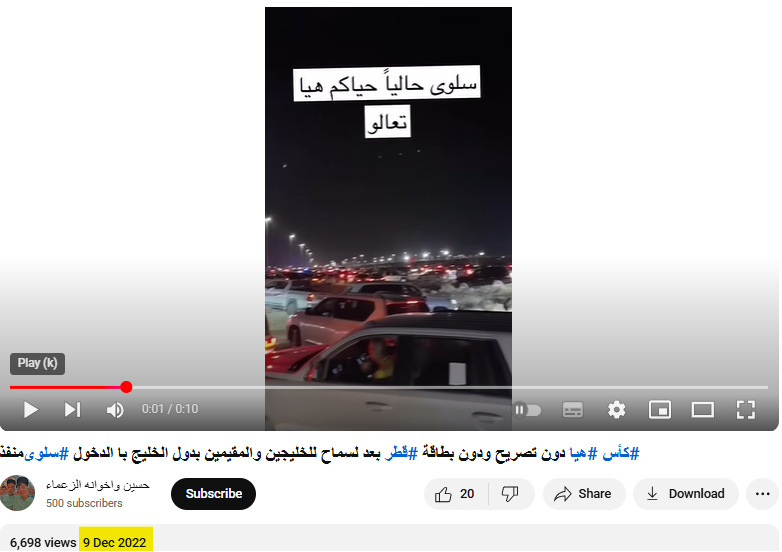Viewport: 782px width, 552px height.
Task: Download the video
Action: [x=686, y=494]
